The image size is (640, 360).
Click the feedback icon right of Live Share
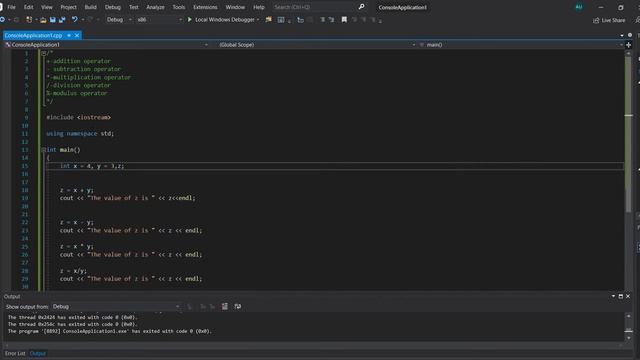(637, 20)
